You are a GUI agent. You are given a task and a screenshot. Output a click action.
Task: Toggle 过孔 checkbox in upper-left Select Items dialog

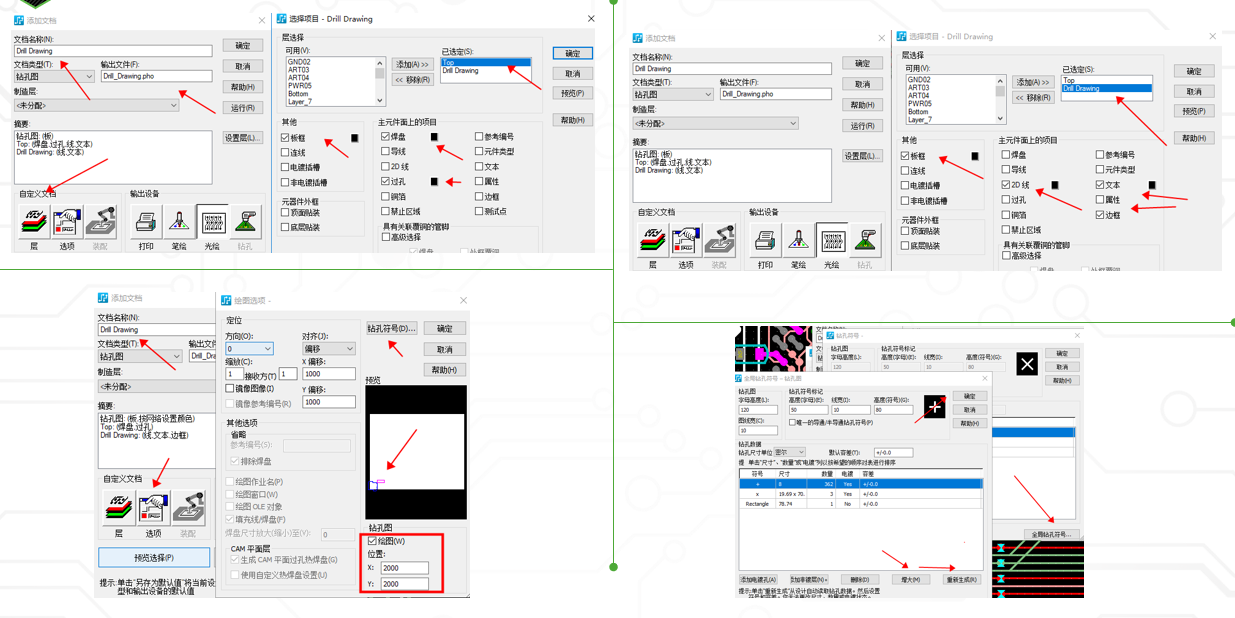pos(385,182)
